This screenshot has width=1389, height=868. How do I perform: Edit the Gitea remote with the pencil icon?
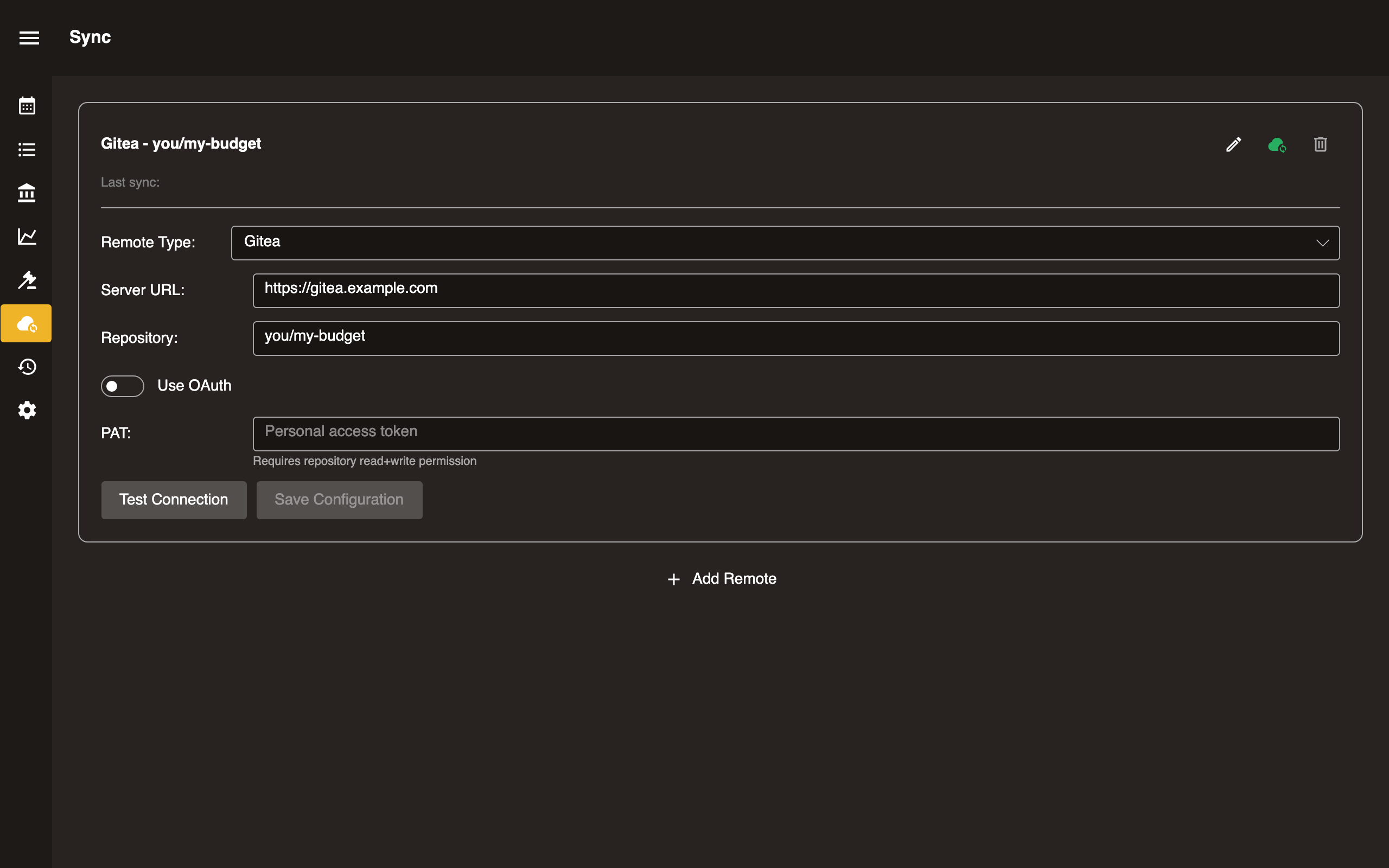coord(1232,144)
